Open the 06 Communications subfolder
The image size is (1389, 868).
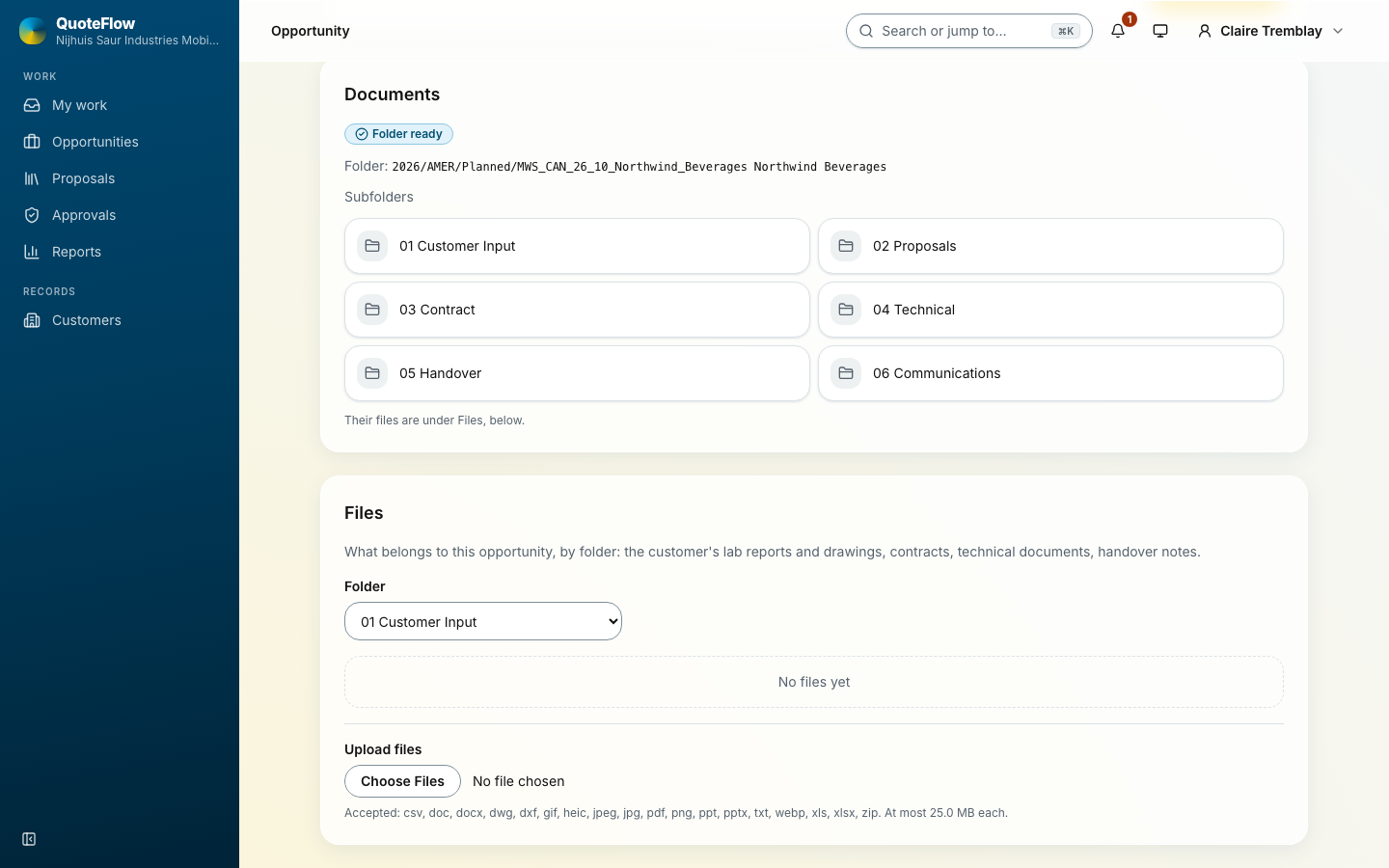click(1050, 373)
